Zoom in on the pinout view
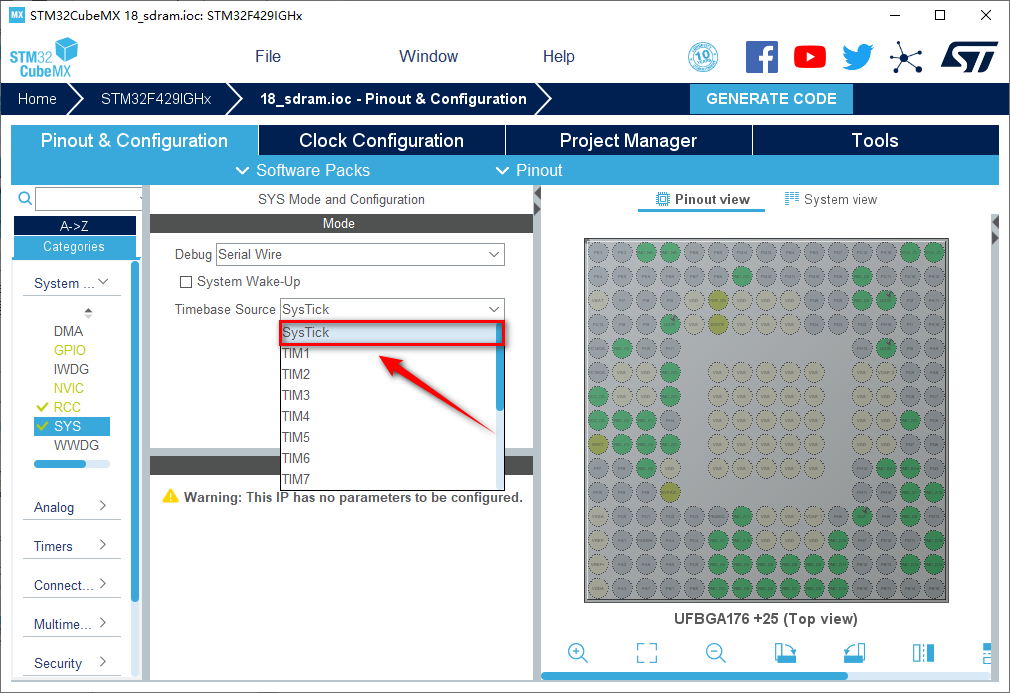This screenshot has width=1010, height=693. [577, 653]
